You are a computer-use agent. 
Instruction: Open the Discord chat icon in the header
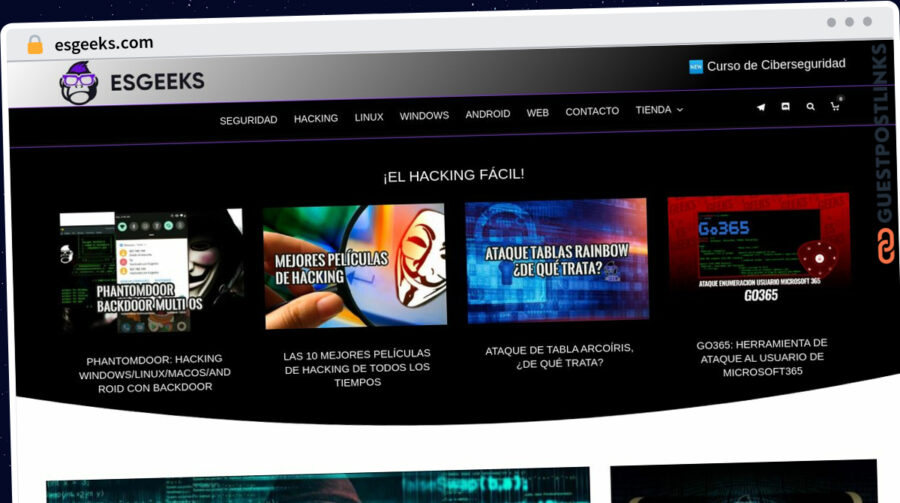785,107
